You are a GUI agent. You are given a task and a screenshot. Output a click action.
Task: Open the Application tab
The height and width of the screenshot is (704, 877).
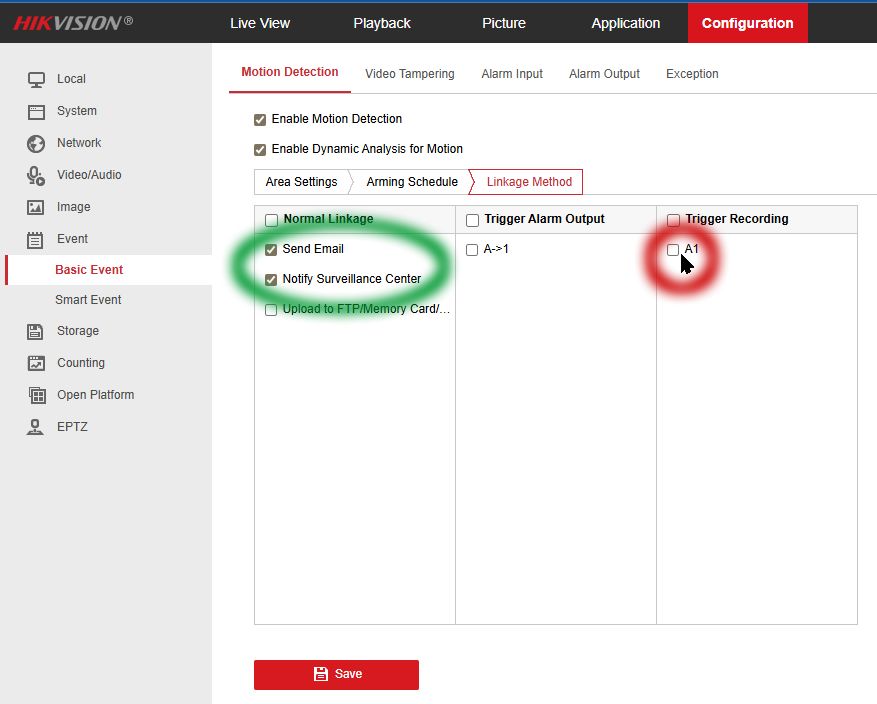coord(626,23)
